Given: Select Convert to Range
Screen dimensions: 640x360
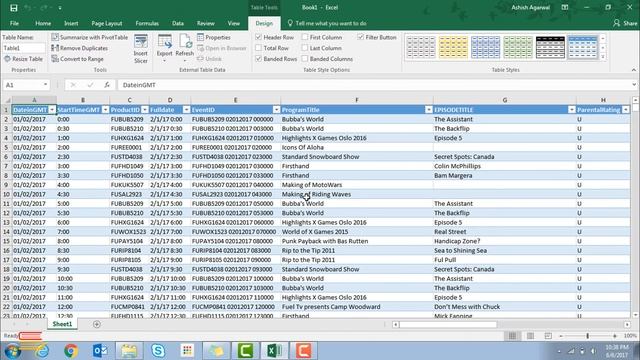Looking at the screenshot, I should (78, 59).
